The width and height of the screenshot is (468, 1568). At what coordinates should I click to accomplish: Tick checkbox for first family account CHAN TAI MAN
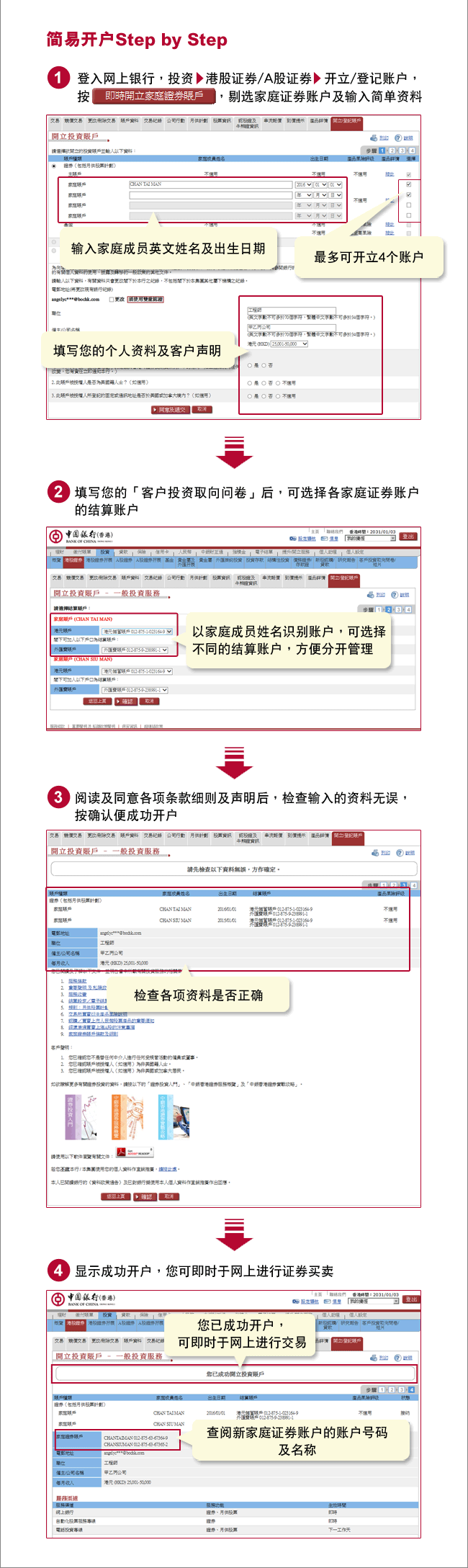coord(409,184)
